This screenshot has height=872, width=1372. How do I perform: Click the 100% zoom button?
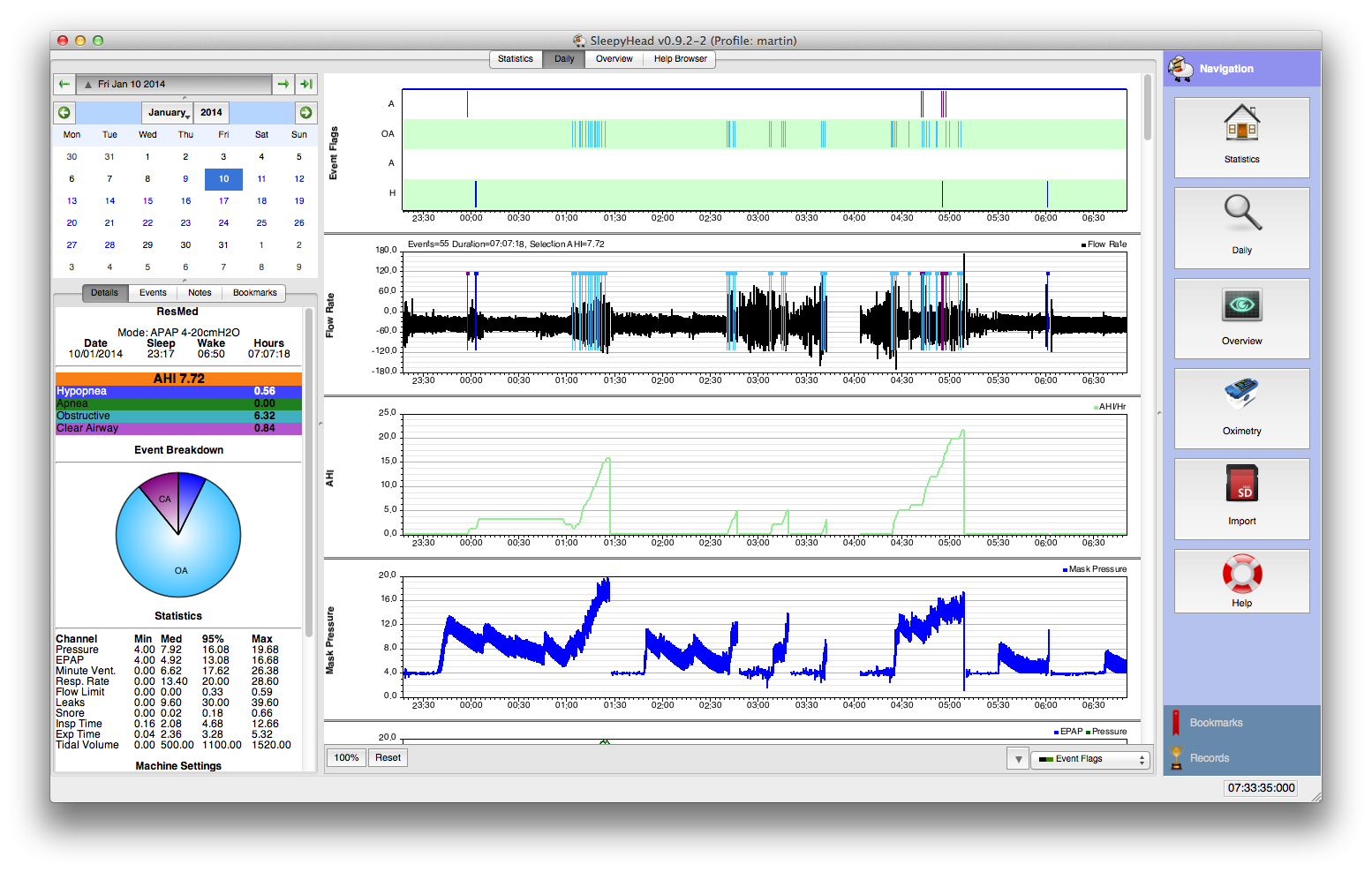tap(346, 758)
